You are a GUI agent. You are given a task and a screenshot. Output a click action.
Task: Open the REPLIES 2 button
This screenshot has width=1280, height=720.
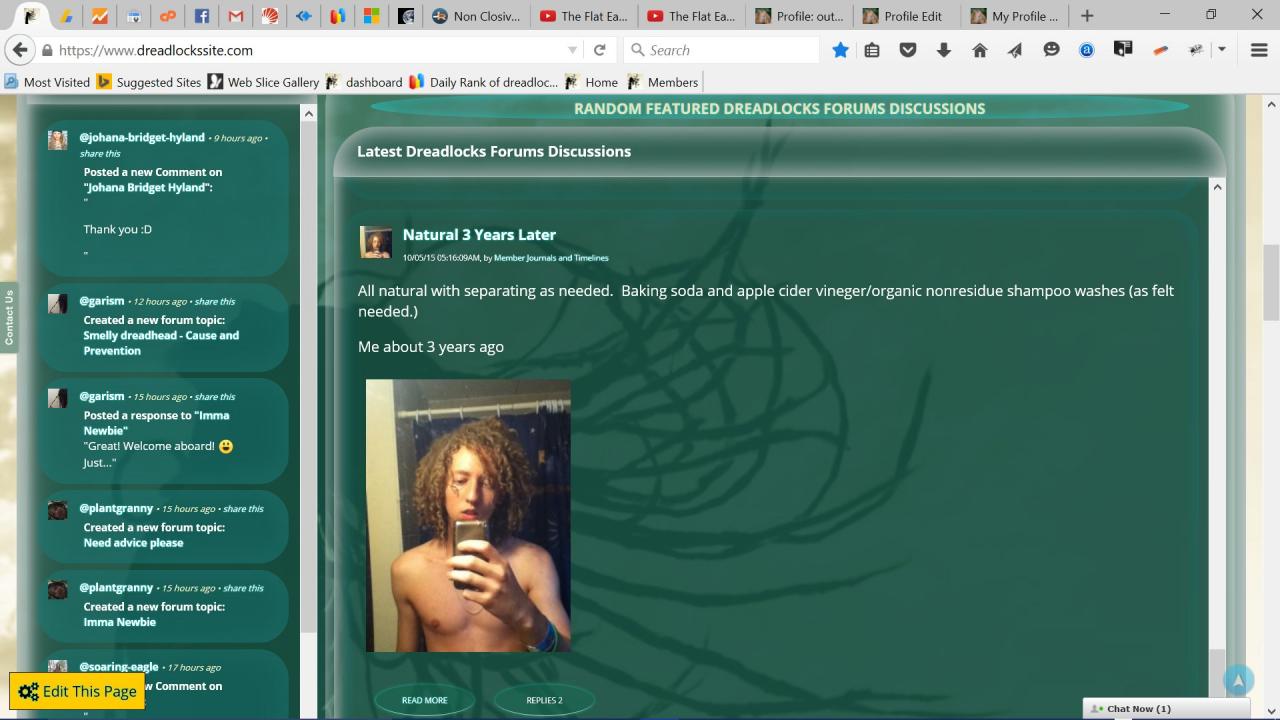544,700
